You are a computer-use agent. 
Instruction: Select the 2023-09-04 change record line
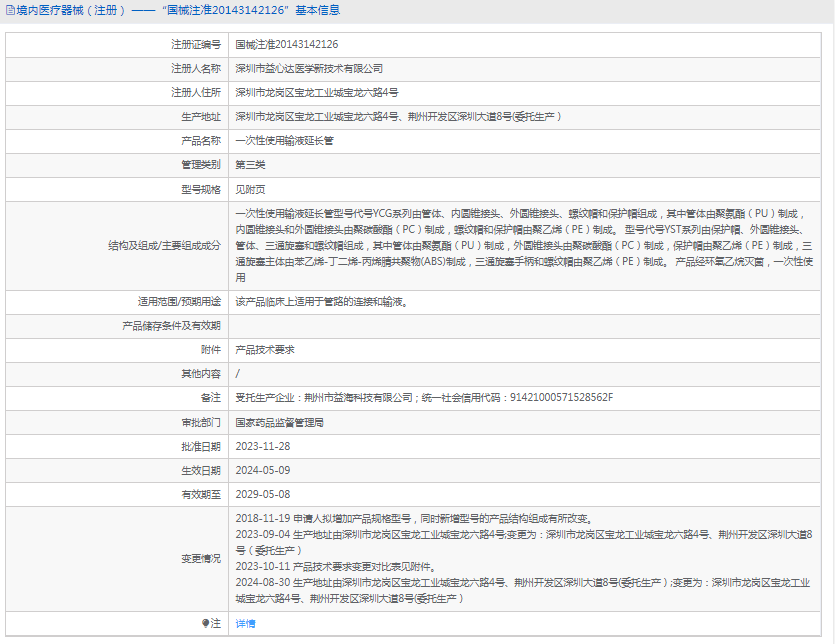(x=524, y=542)
